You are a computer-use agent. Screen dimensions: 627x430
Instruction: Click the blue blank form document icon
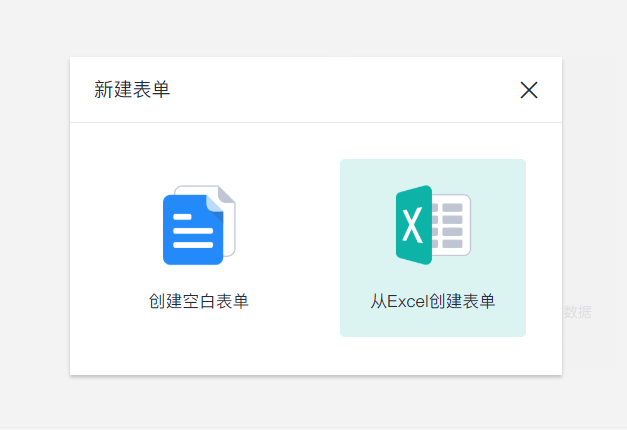tap(199, 225)
